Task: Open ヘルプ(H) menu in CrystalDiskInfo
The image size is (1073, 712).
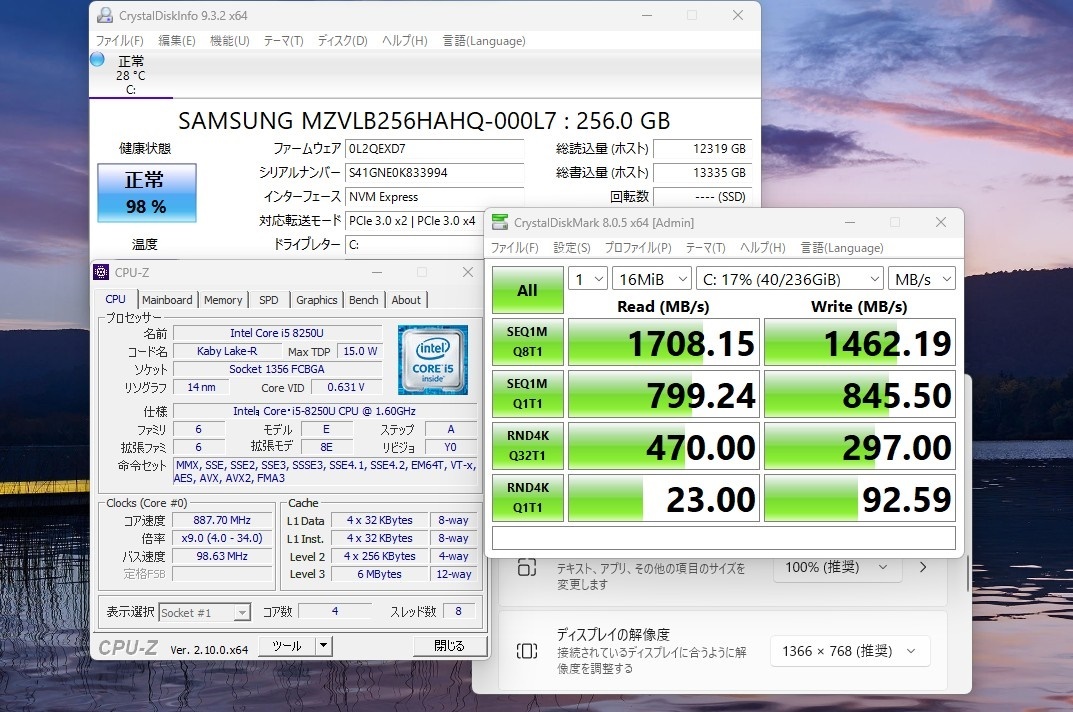Action: click(x=404, y=40)
